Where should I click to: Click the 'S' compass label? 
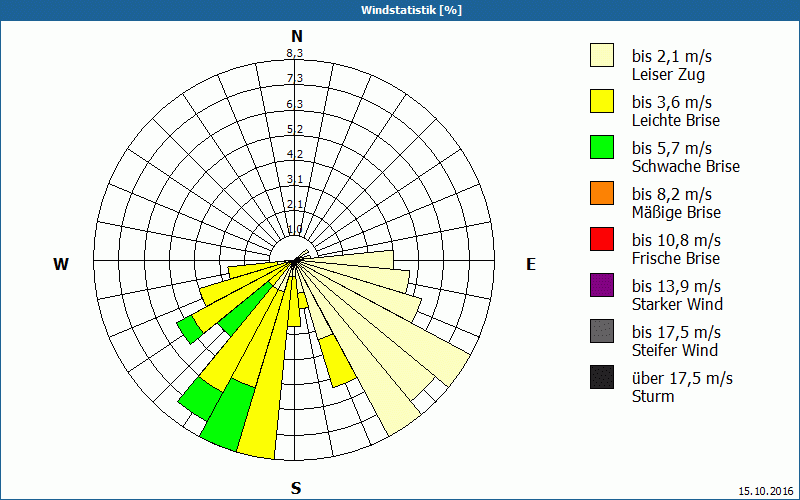296,488
